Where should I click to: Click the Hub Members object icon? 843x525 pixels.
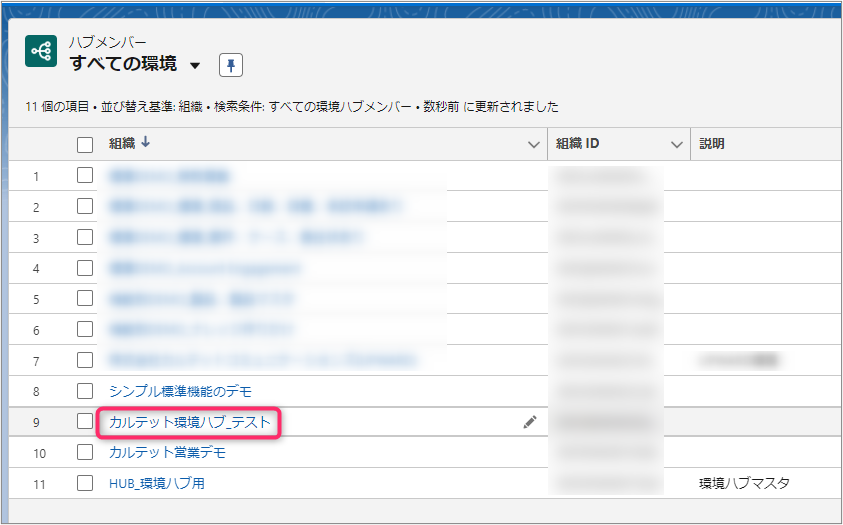click(x=41, y=52)
